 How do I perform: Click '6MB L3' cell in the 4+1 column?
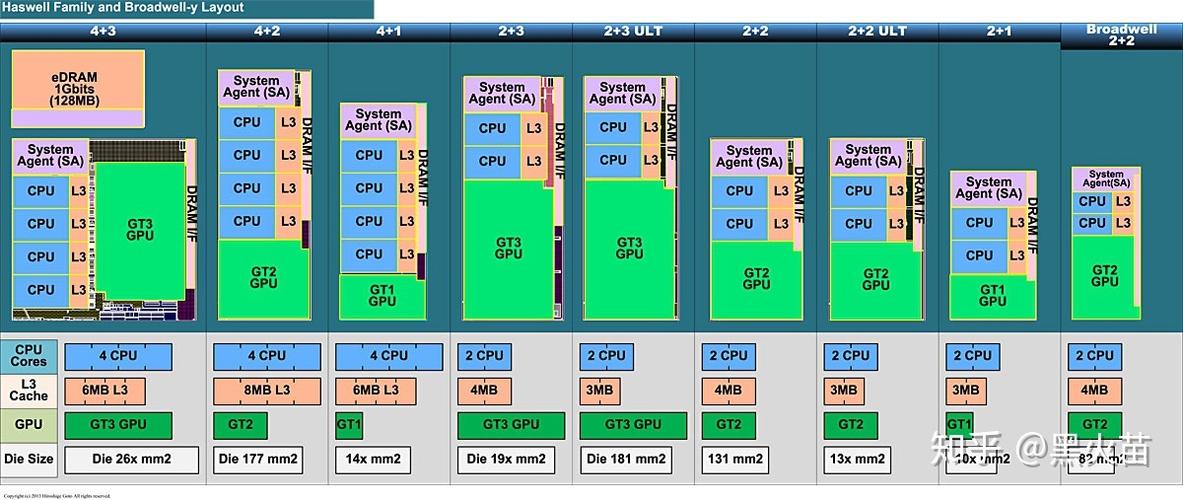pyautogui.click(x=376, y=391)
